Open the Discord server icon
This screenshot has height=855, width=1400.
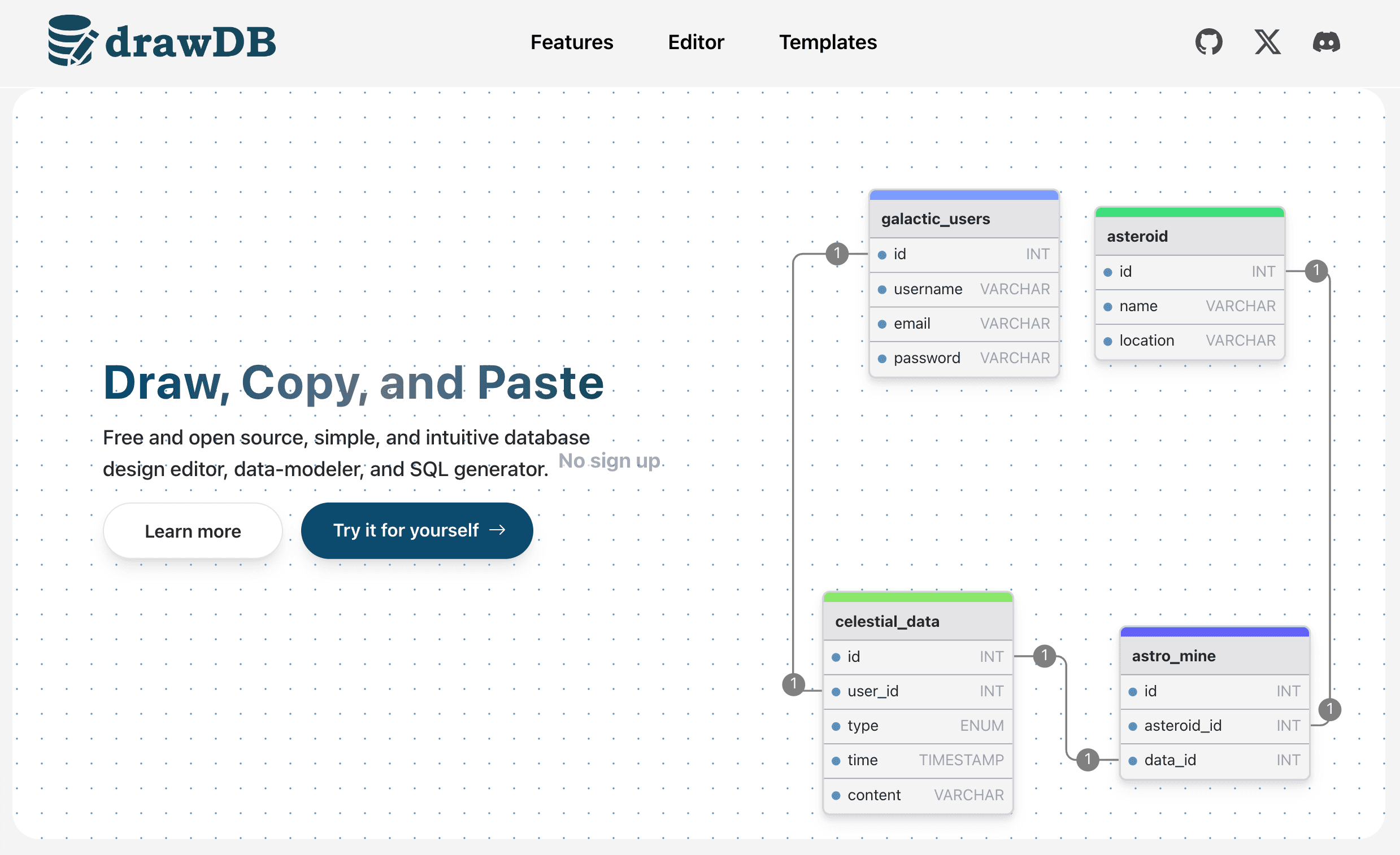click(x=1326, y=42)
